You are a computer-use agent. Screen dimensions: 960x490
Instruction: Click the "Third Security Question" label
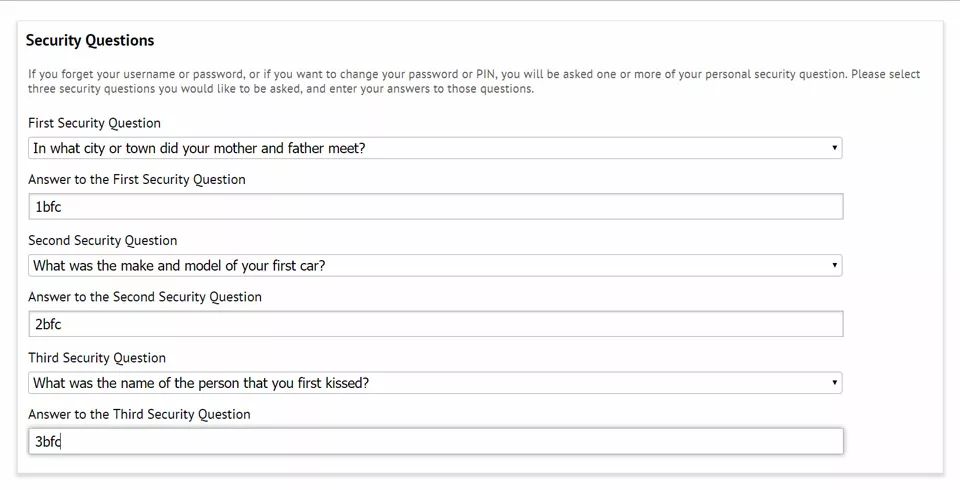(x=97, y=358)
